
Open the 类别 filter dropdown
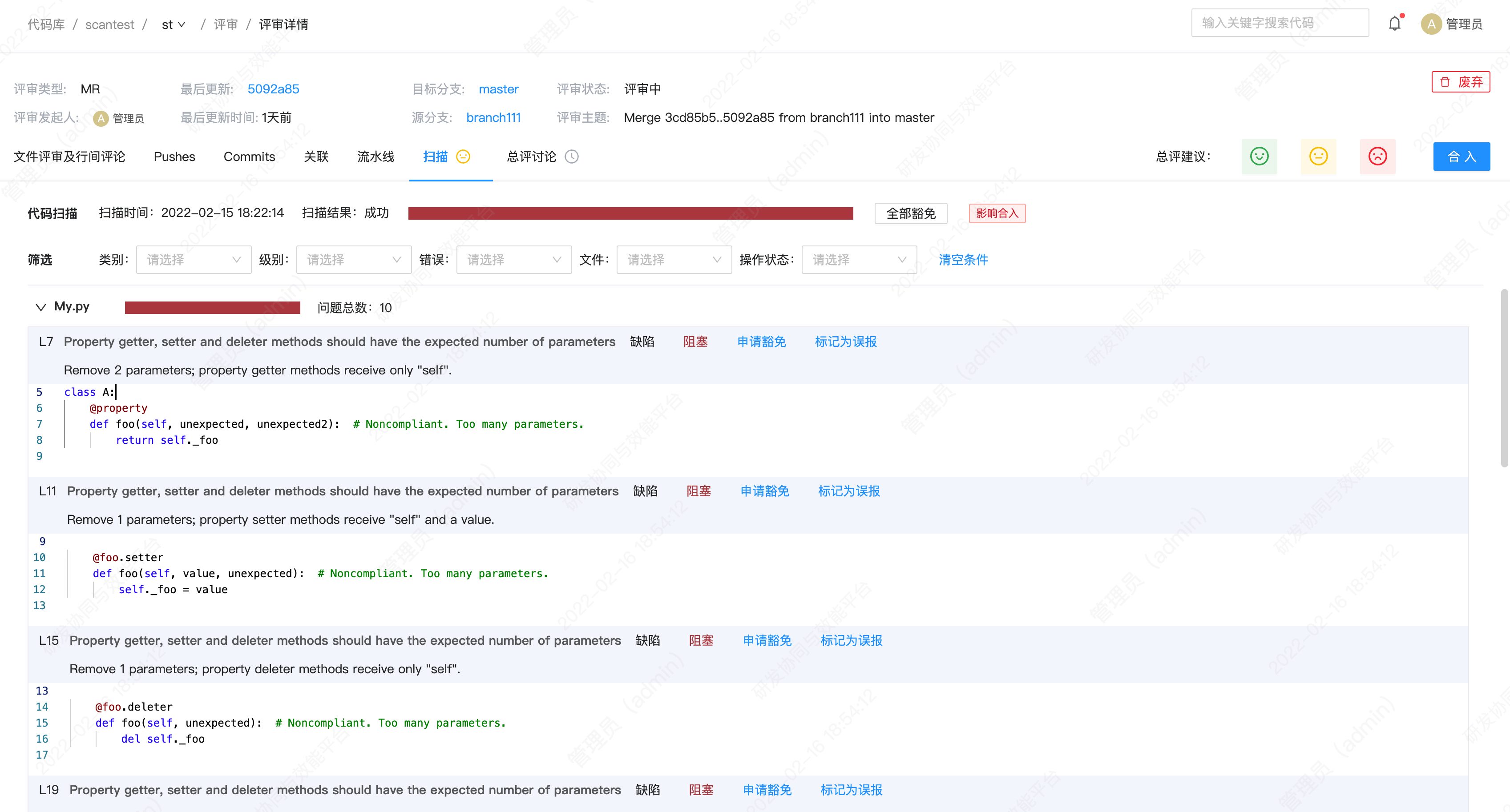coord(194,260)
